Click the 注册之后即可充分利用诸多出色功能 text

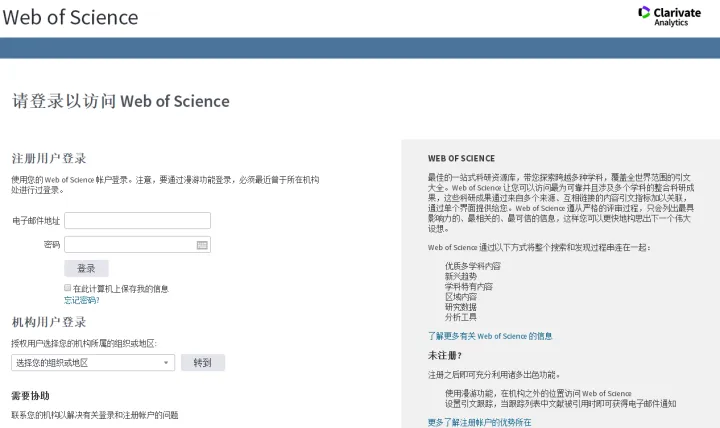(494, 375)
